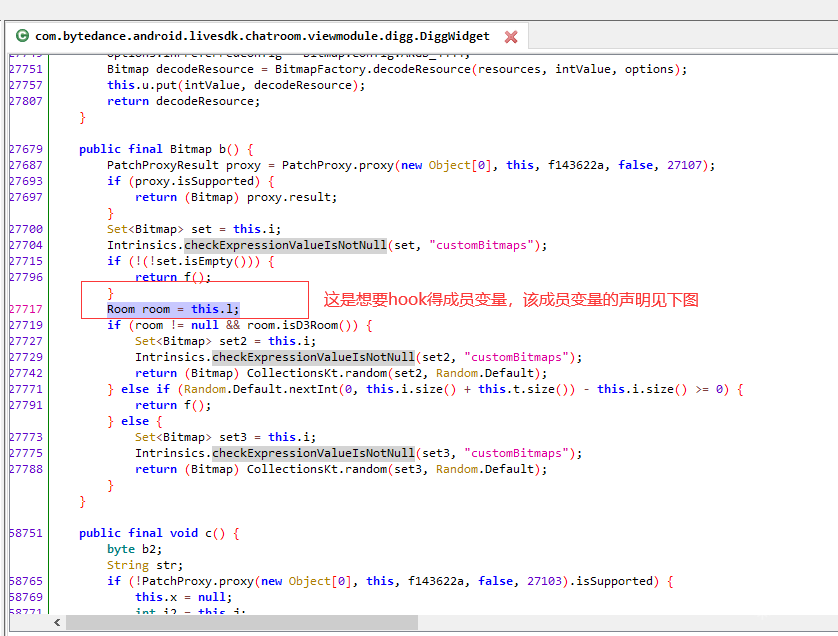Click the green class icon on DiggWidget tab
838x636 pixels.
tap(22, 36)
